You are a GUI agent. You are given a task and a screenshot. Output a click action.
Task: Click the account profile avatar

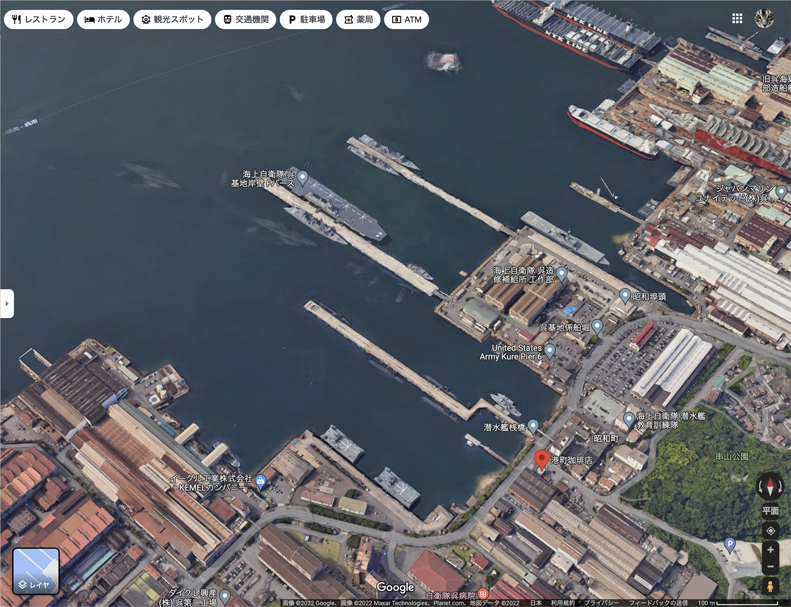[765, 19]
